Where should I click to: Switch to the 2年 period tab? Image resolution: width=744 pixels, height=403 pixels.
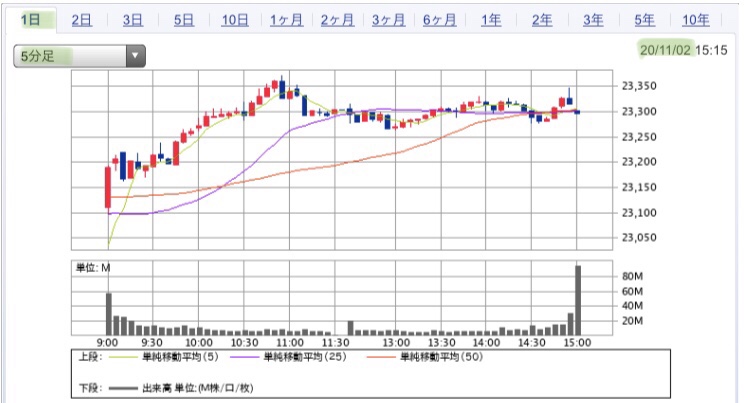[542, 20]
